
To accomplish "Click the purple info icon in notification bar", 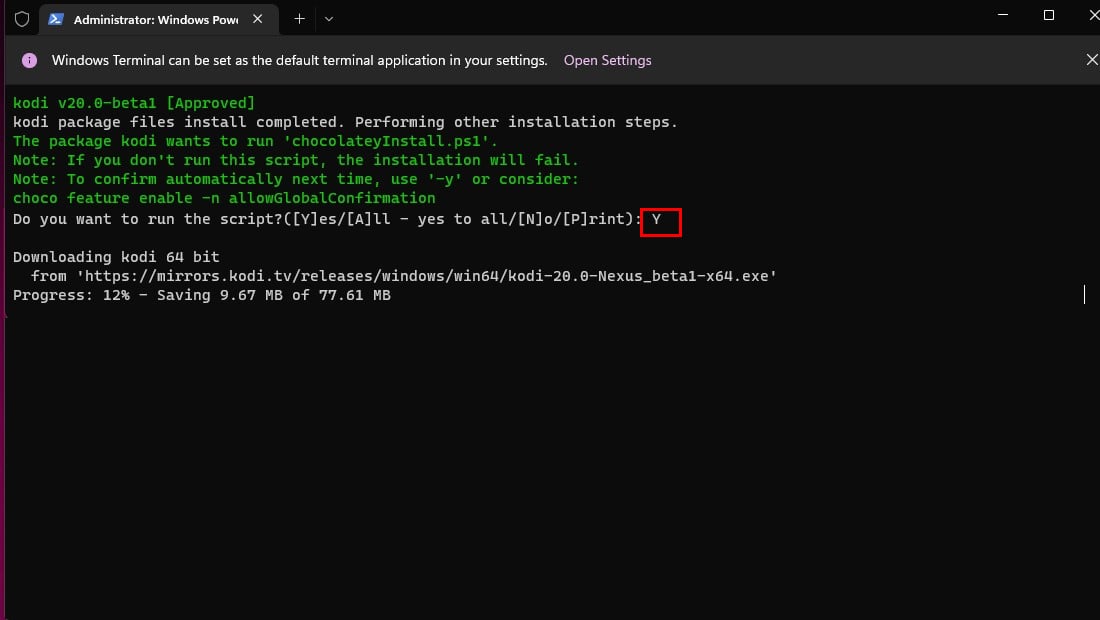I will coord(30,60).
